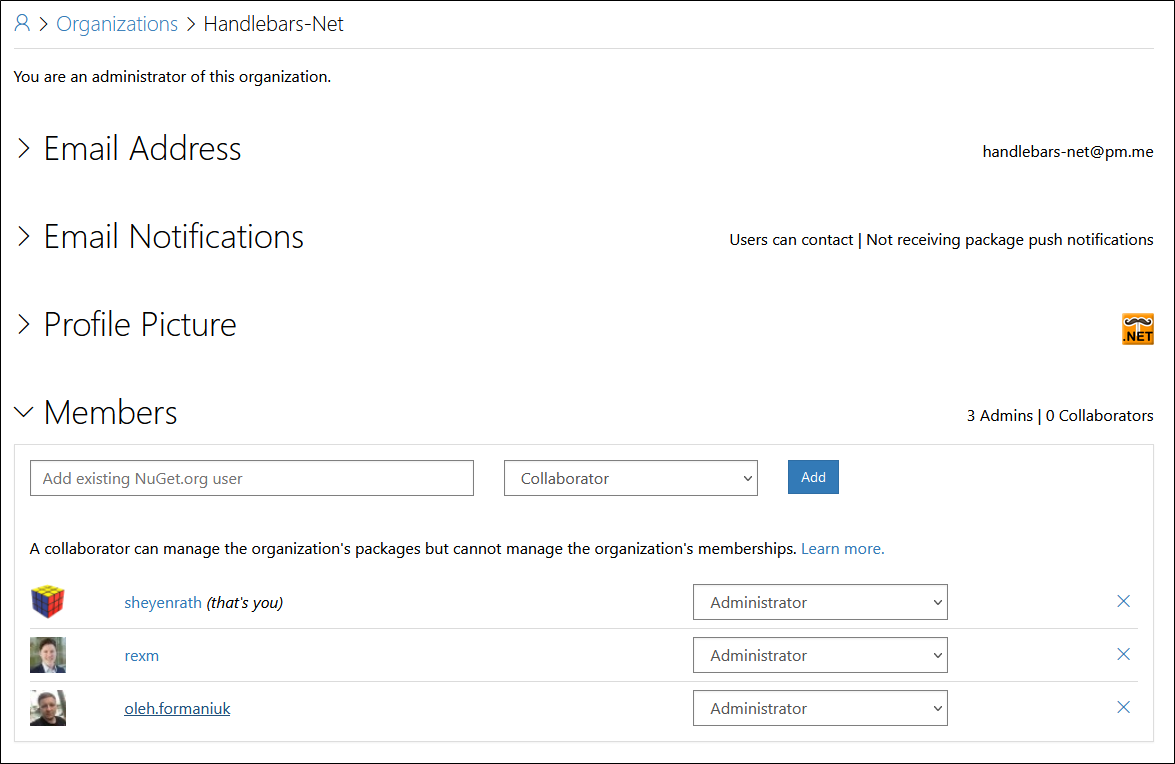Screen dimensions: 1175x764
Task: Change rexm's role via its dropdown
Action: (820, 655)
